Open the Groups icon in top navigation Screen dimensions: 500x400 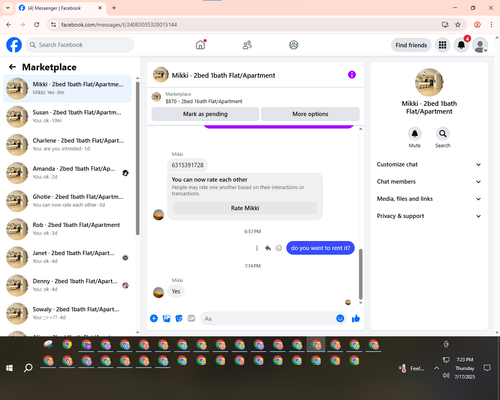coord(294,45)
